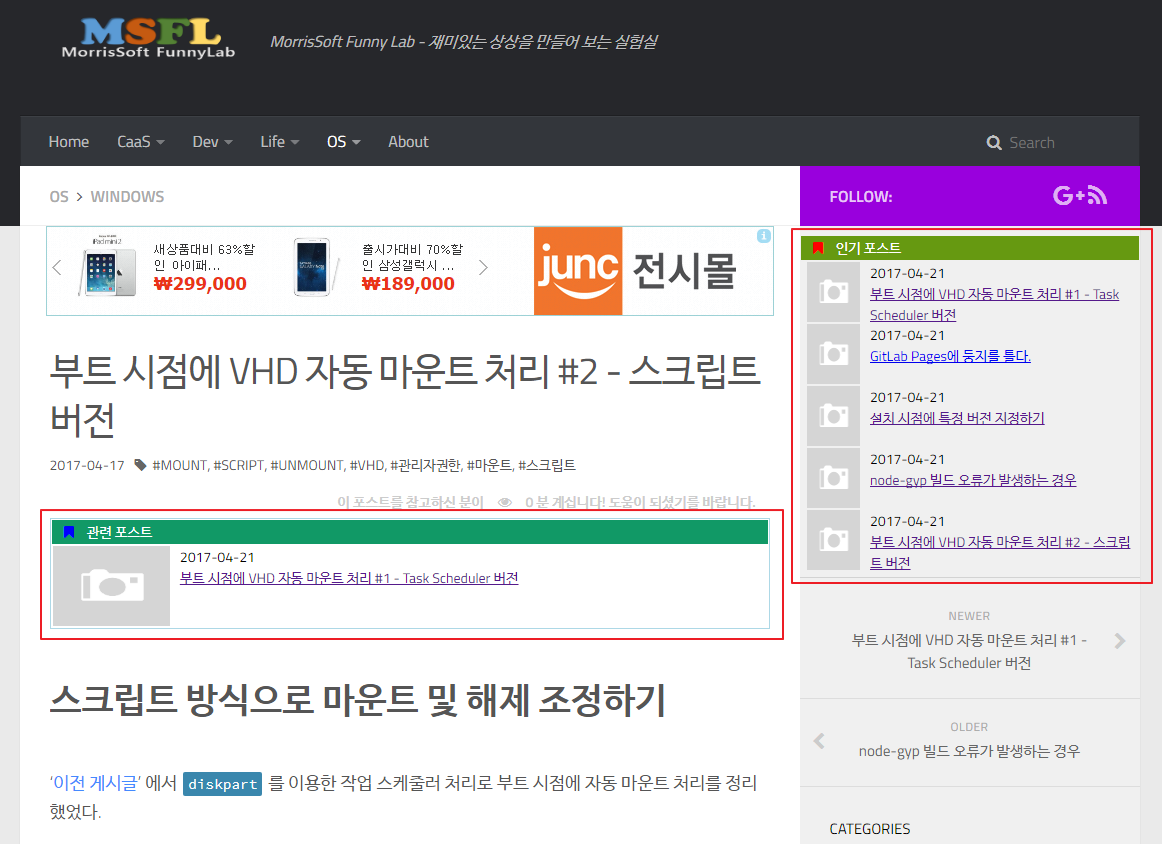Viewport: 1162px width, 844px height.
Task: Click the MSFL MorrisSoft FunnyLab logo
Action: pos(148,39)
